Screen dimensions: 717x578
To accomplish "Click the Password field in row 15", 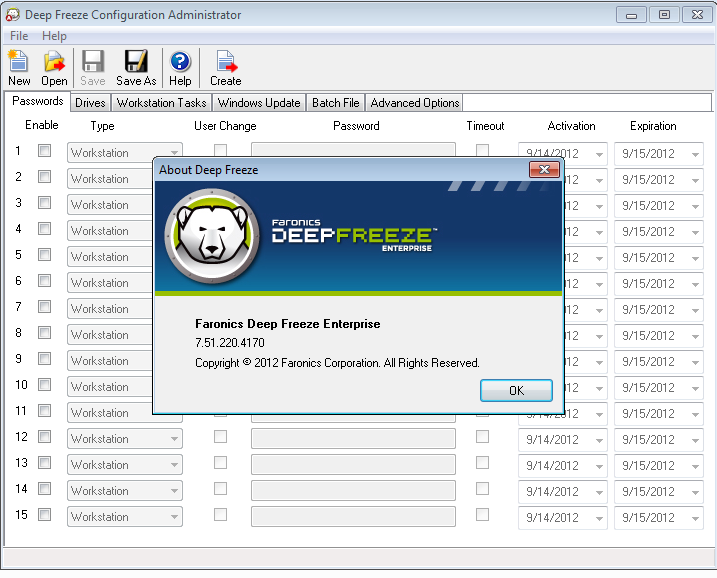I will pyautogui.click(x=353, y=517).
